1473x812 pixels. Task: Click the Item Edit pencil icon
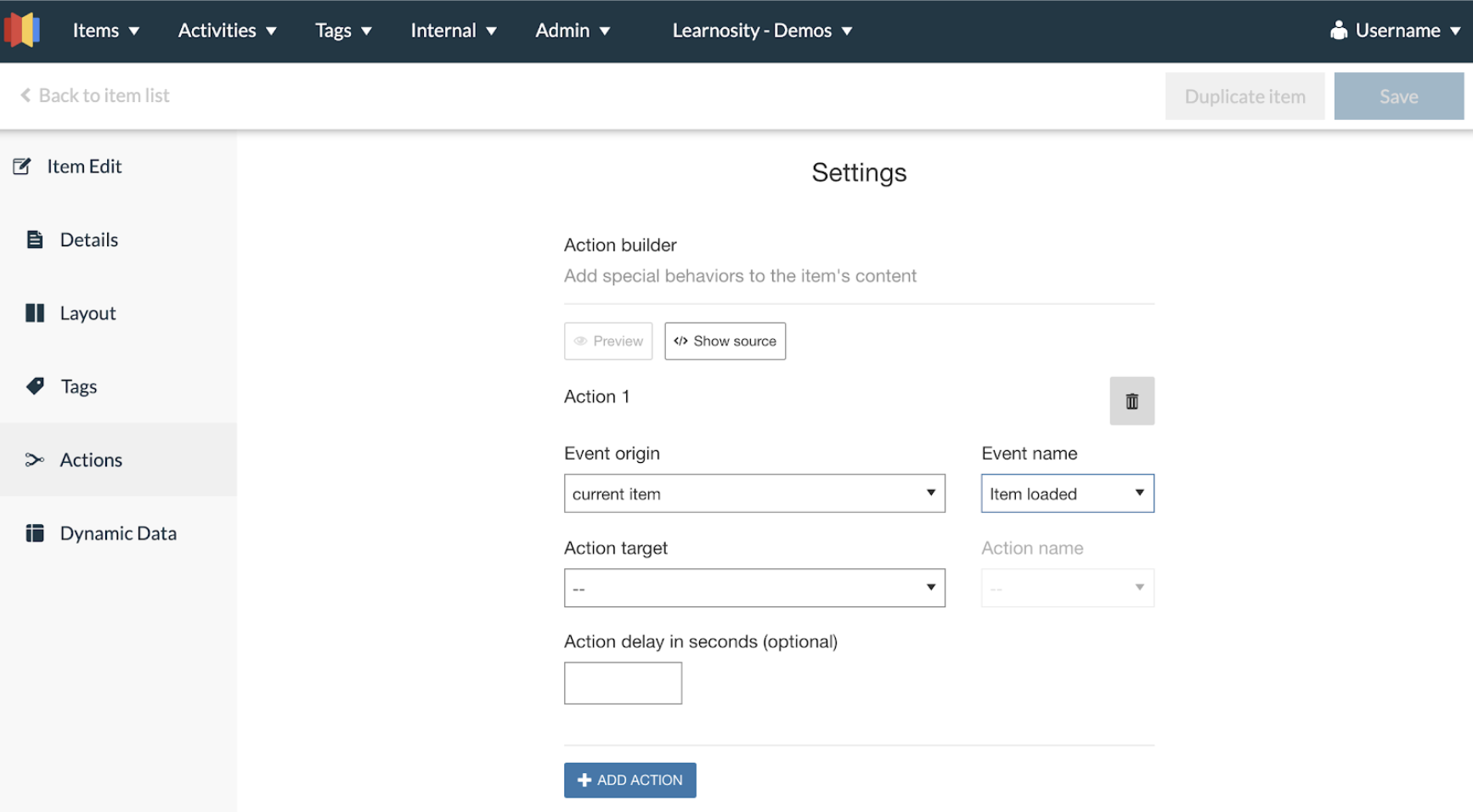pos(22,166)
